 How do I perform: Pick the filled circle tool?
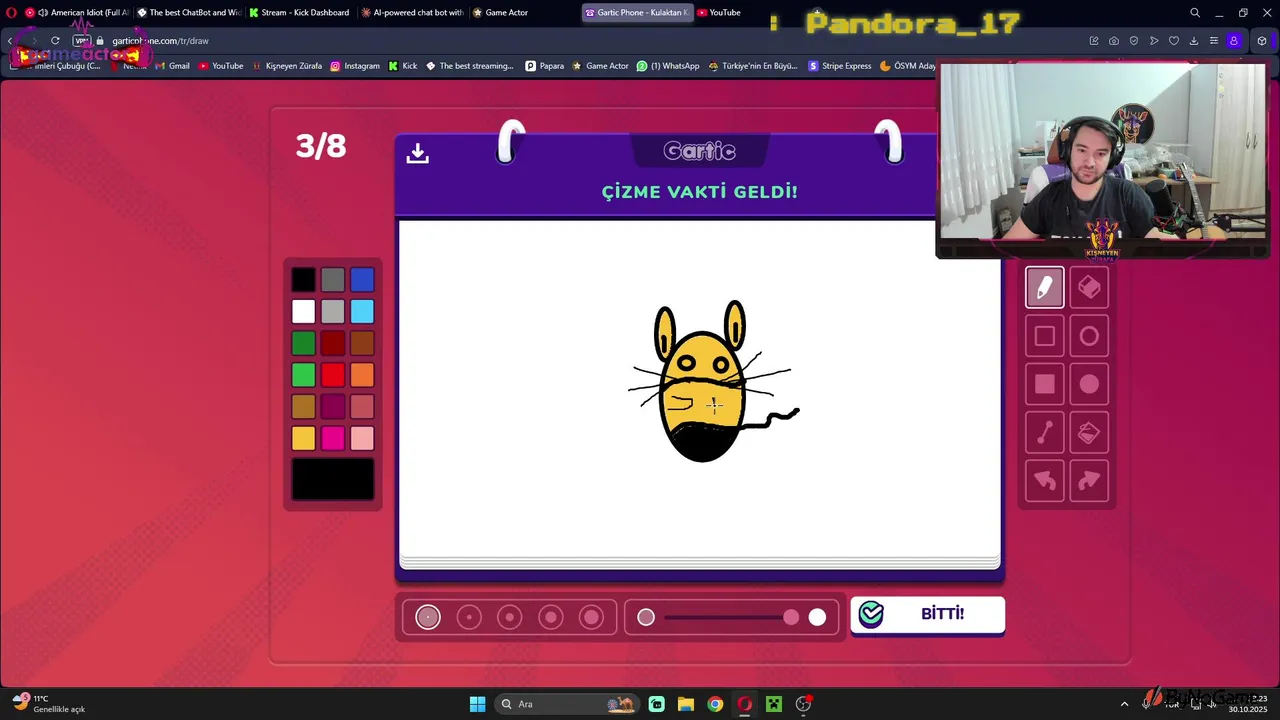coord(1089,384)
